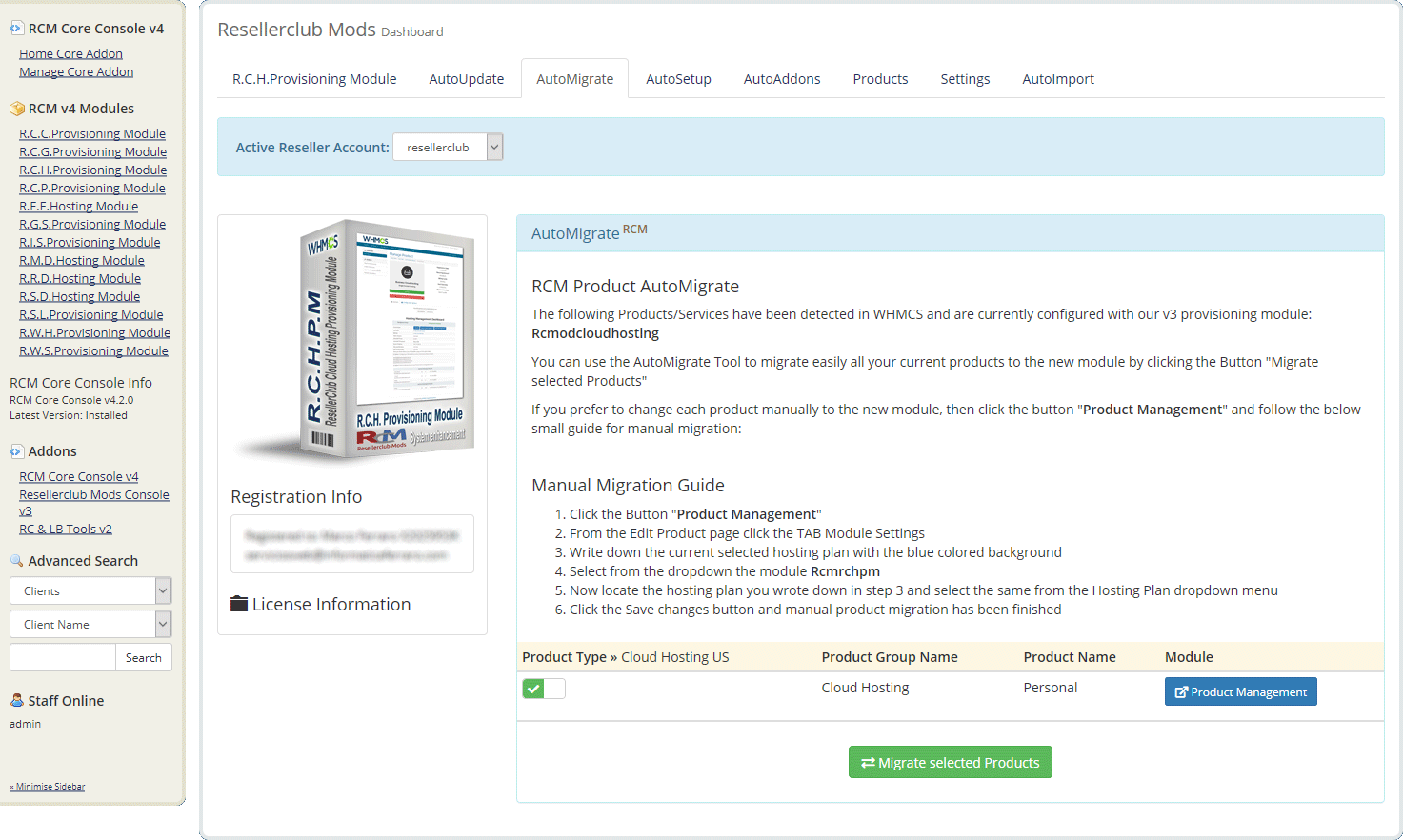Screen dimensions: 1403x840
Task: Open Home Core Addon link
Action: [x=70, y=53]
